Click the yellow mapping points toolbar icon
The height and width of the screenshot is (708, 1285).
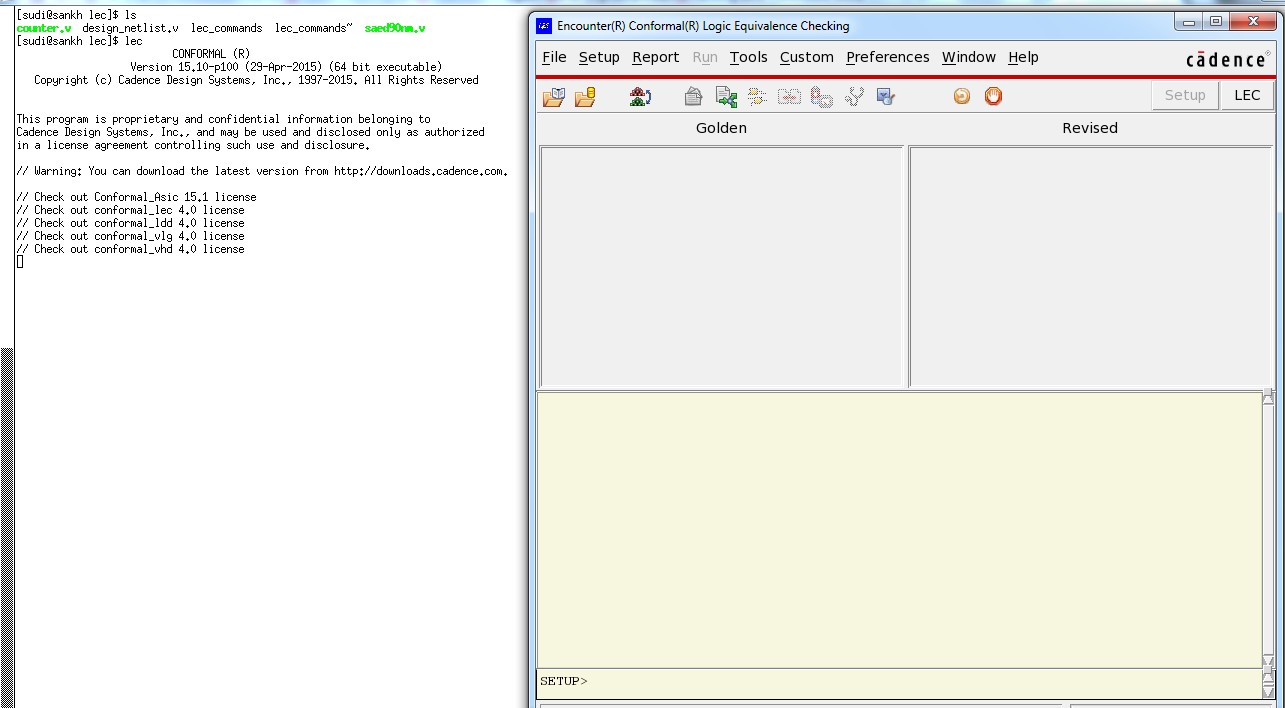pos(757,97)
